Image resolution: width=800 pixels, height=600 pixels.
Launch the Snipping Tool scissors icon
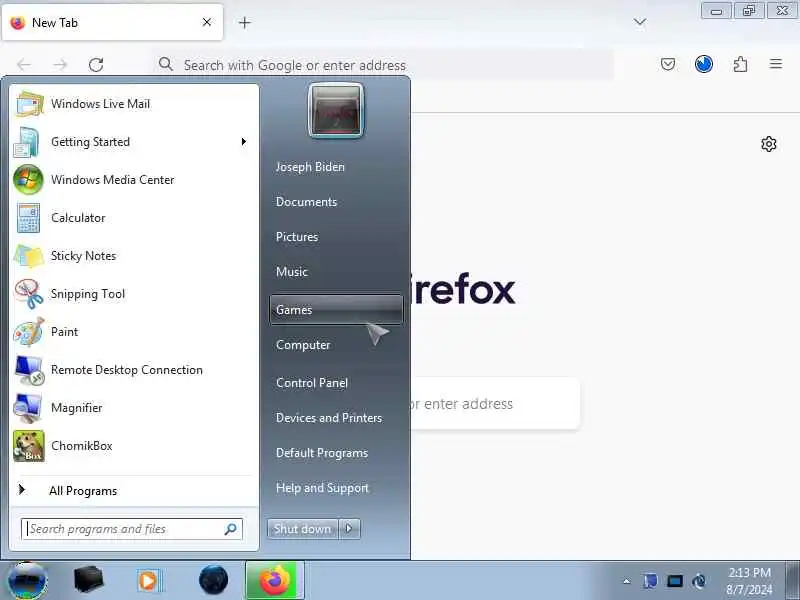[x=29, y=294]
